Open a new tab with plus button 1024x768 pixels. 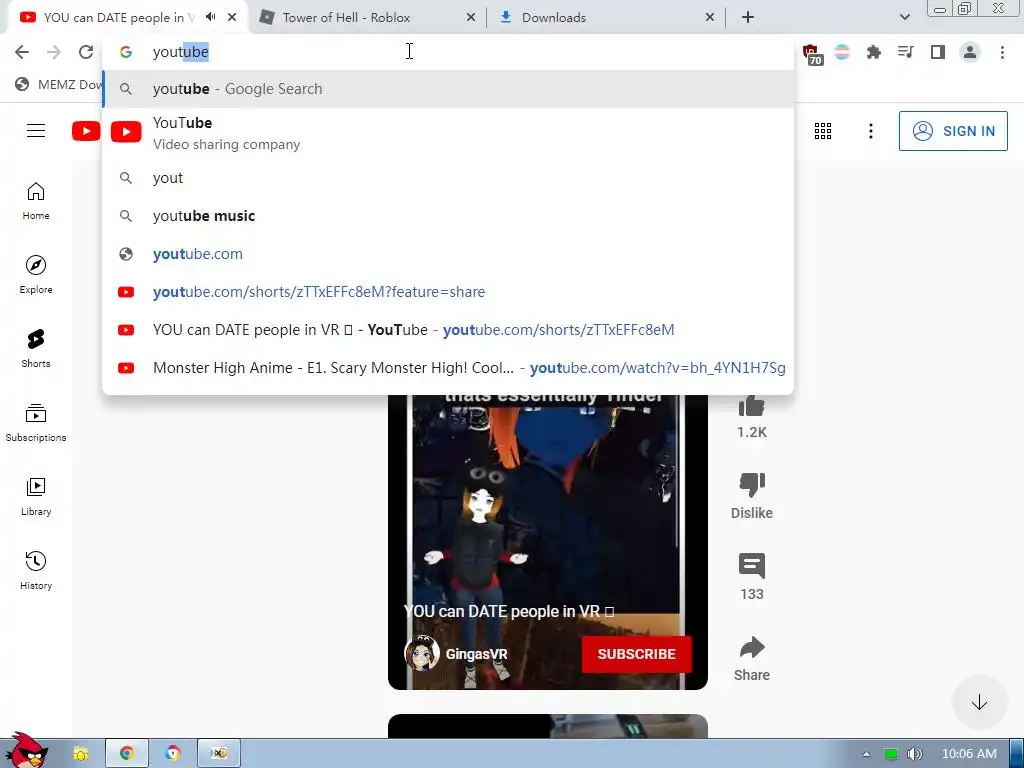pos(748,18)
